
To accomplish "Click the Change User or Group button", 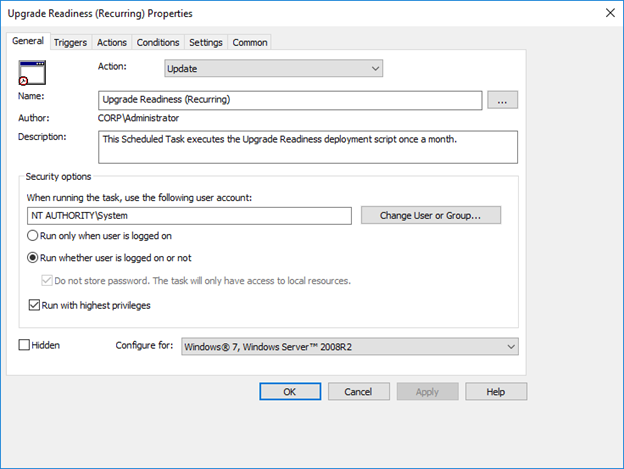I will tap(431, 215).
